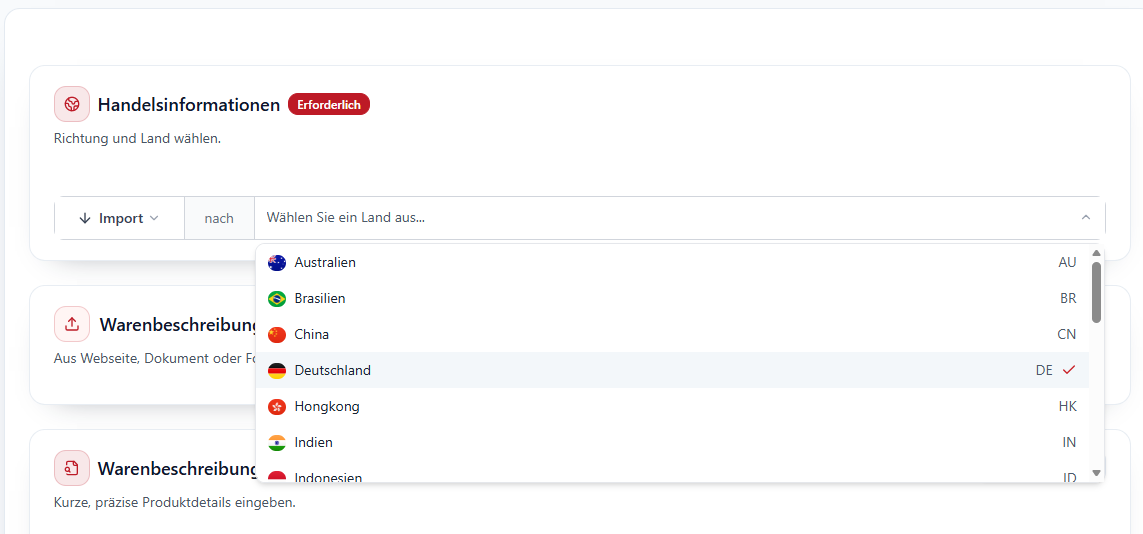Click the Indian flag icon
The height and width of the screenshot is (534, 1143).
click(x=277, y=443)
